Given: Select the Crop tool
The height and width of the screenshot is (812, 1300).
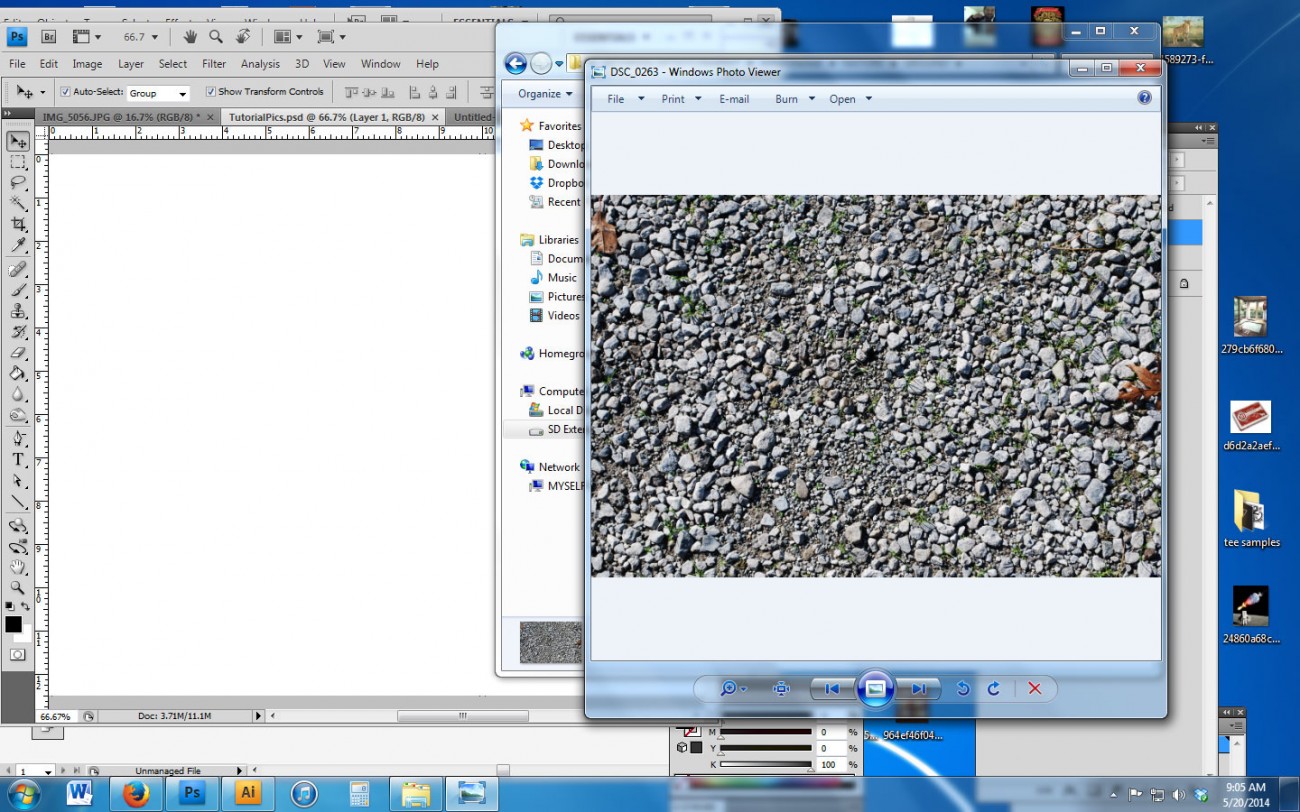Looking at the screenshot, I should (x=18, y=225).
